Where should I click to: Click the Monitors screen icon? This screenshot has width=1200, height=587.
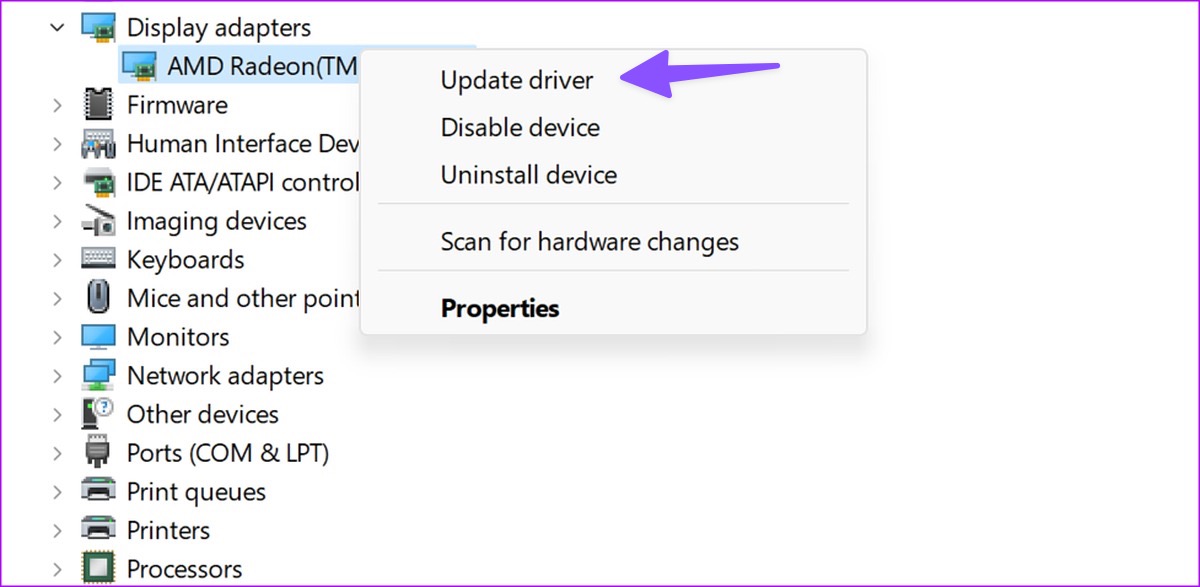pyautogui.click(x=98, y=336)
